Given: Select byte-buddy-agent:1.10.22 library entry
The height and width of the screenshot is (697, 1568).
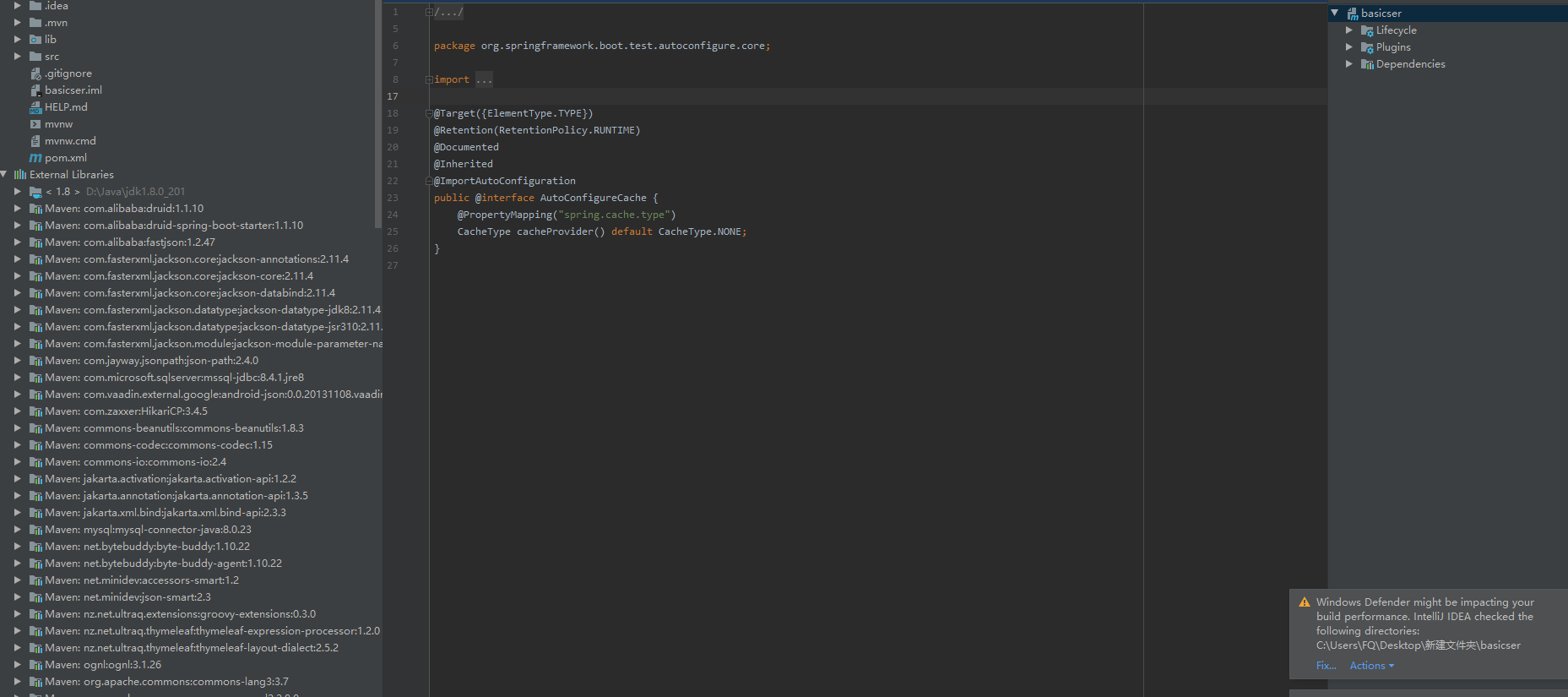Looking at the screenshot, I should 163,564.
